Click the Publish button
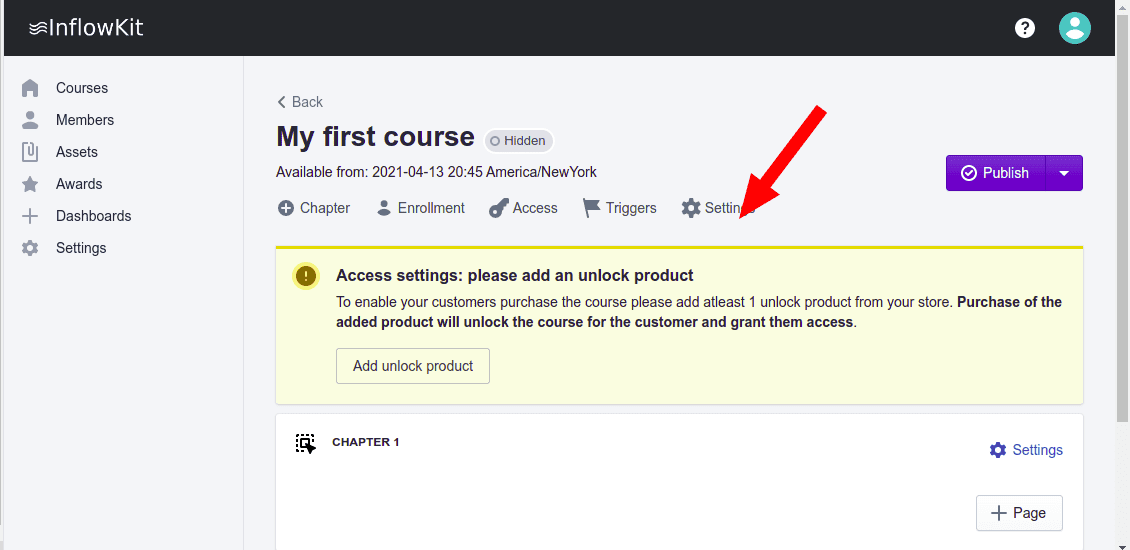This screenshot has width=1130, height=550. [x=995, y=173]
